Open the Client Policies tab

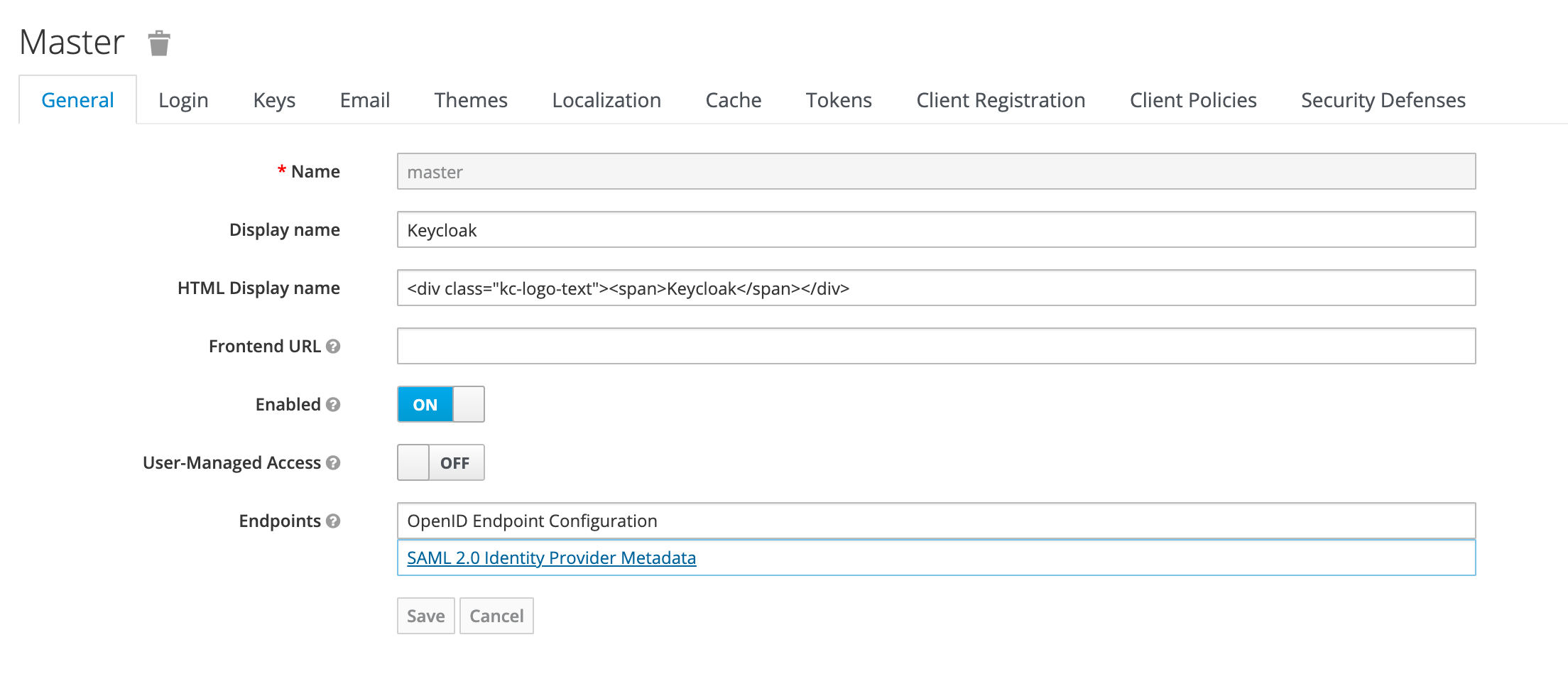point(1193,100)
